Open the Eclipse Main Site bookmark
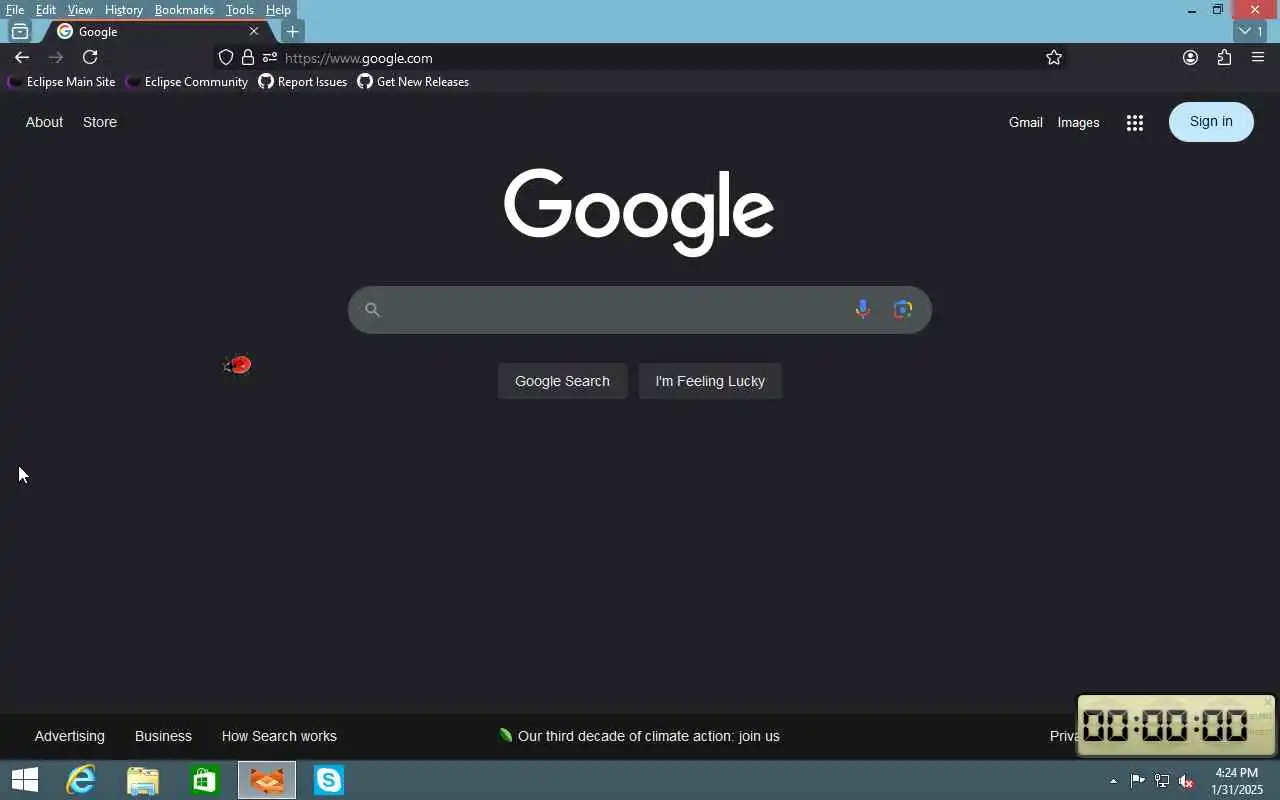This screenshot has height=800, width=1280. tap(61, 82)
